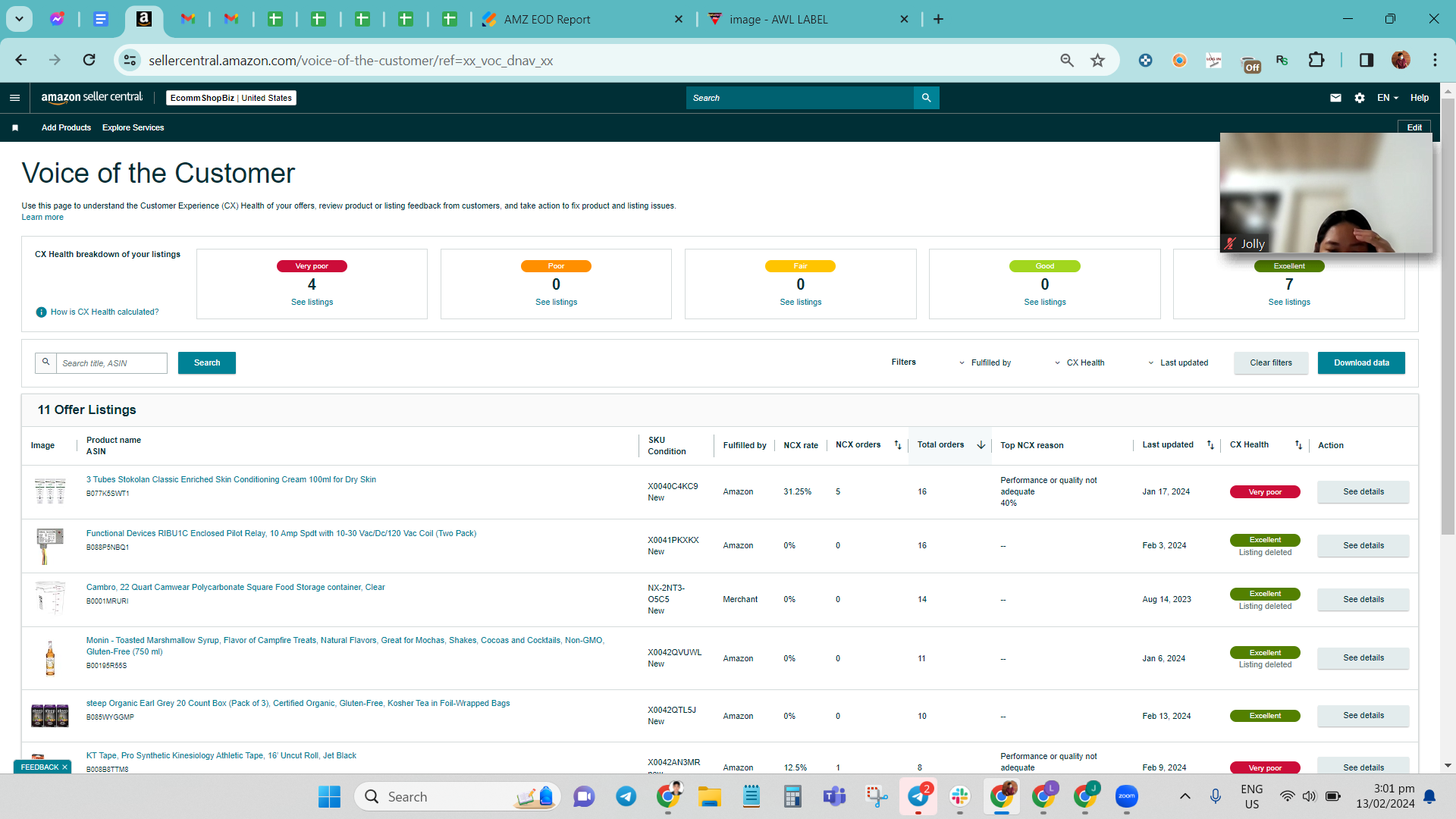Viewport: 1456px width, 819px height.
Task: Click the browser zoom magnifier icon
Action: [x=1067, y=60]
